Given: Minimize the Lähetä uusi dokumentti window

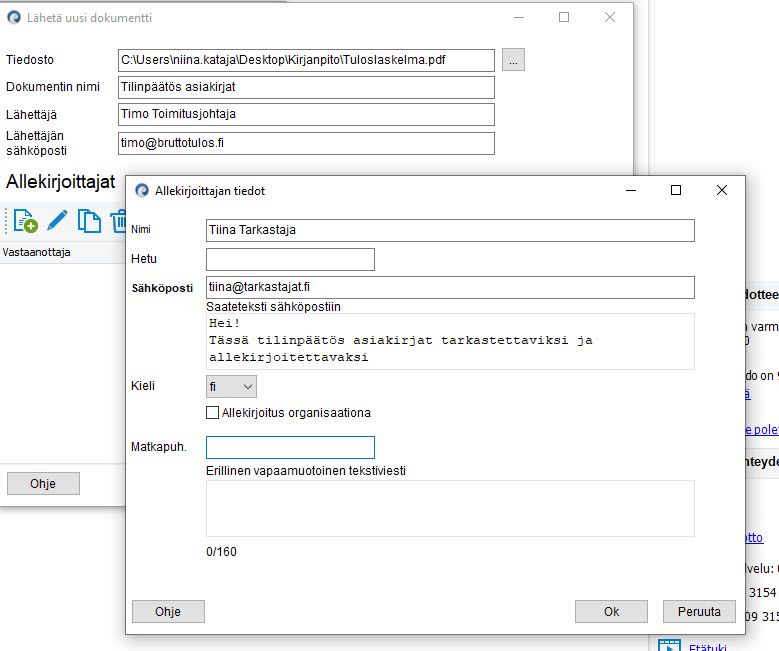Looking at the screenshot, I should coord(519,17).
